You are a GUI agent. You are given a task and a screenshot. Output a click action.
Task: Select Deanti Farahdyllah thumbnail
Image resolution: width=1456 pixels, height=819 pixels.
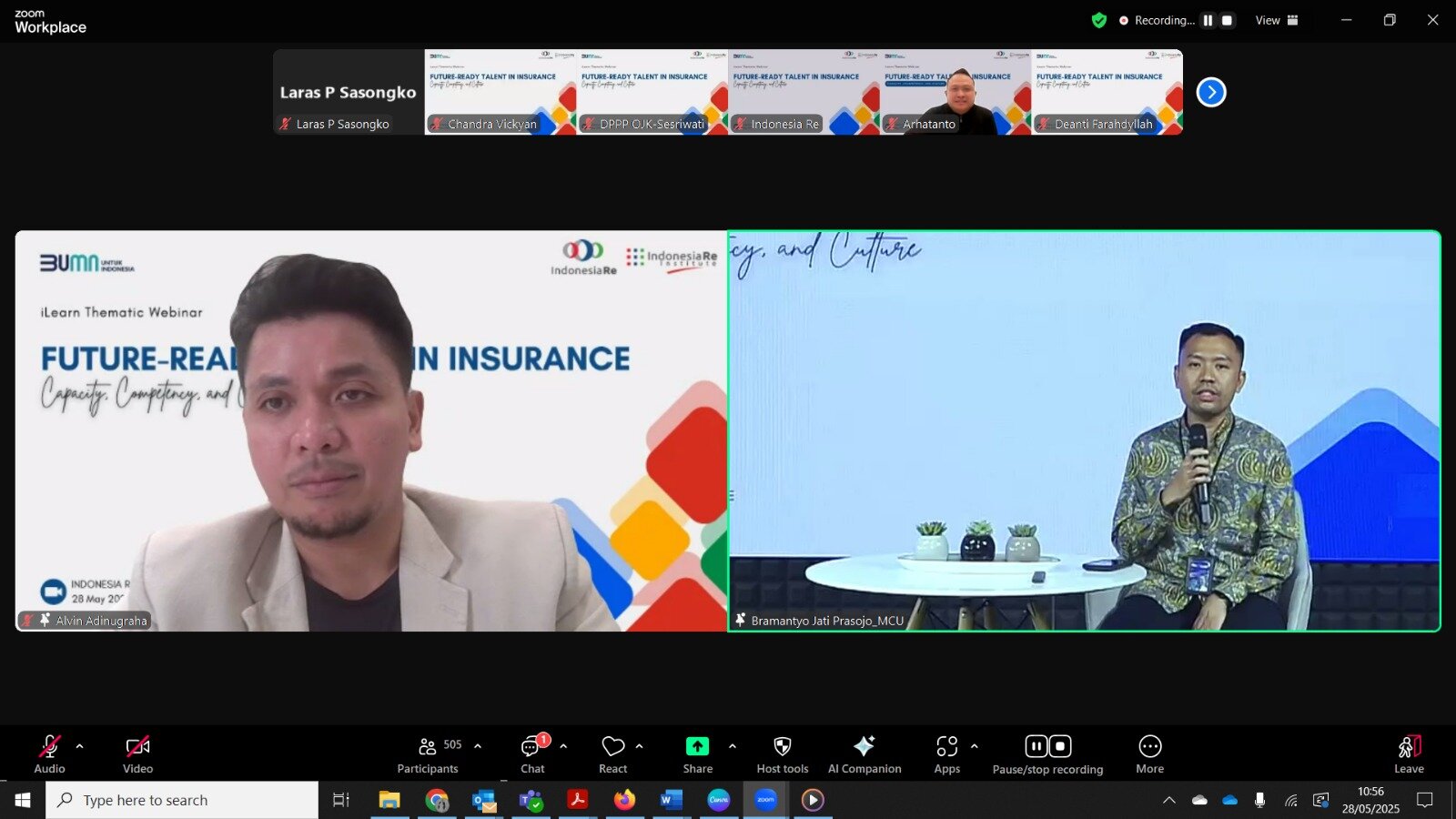pyautogui.click(x=1107, y=92)
